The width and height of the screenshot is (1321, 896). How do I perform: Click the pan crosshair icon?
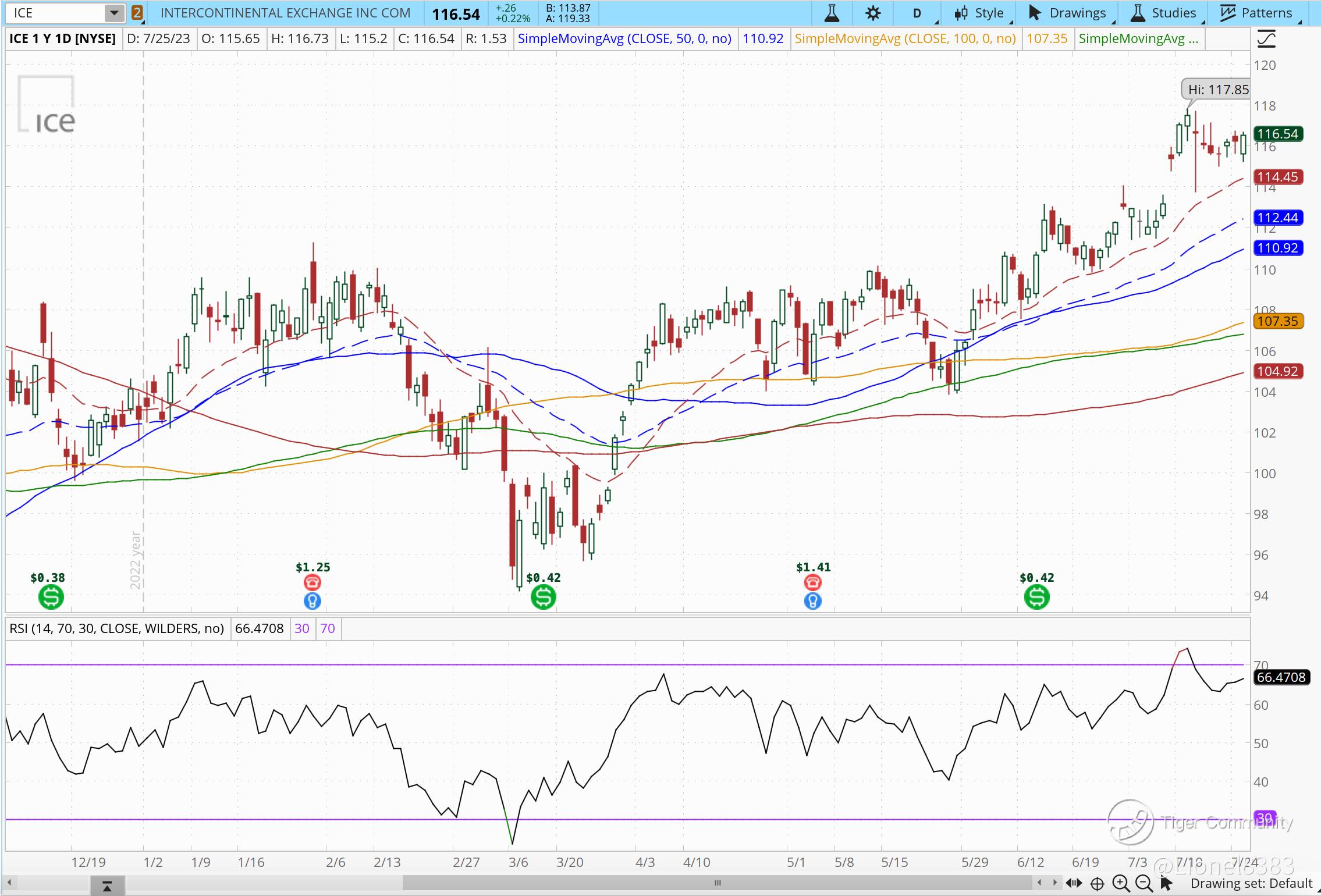pyautogui.click(x=1097, y=884)
